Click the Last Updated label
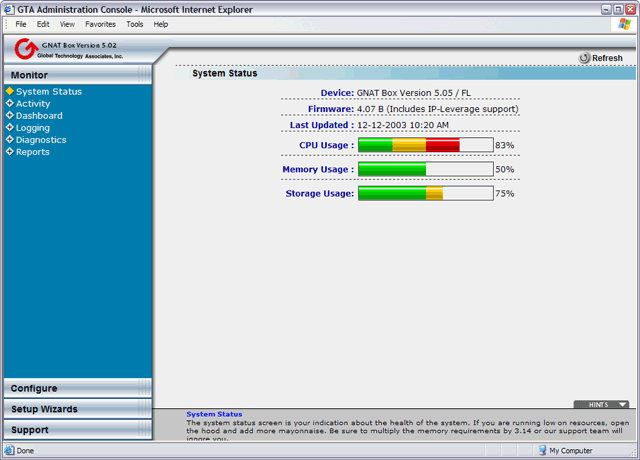 click(322, 125)
